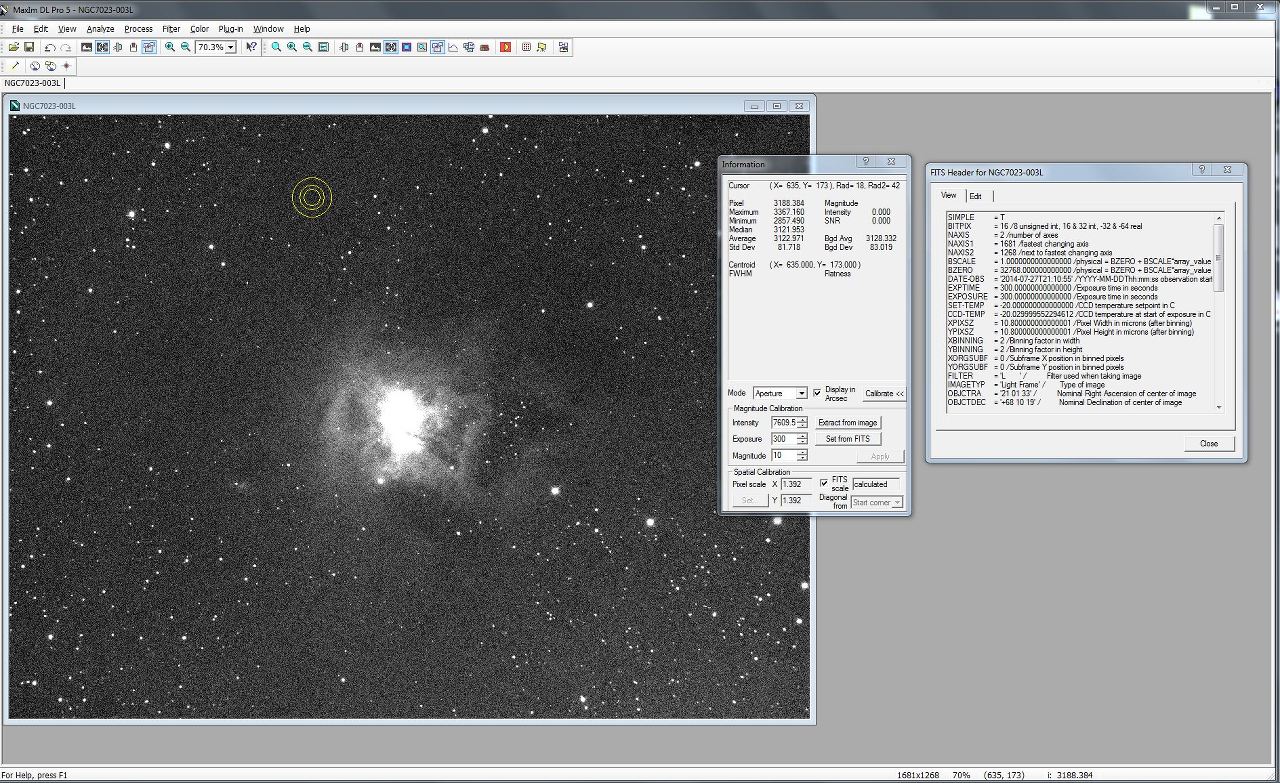The width and height of the screenshot is (1280, 783).
Task: Click the red camera control icon
Action: pos(505,47)
